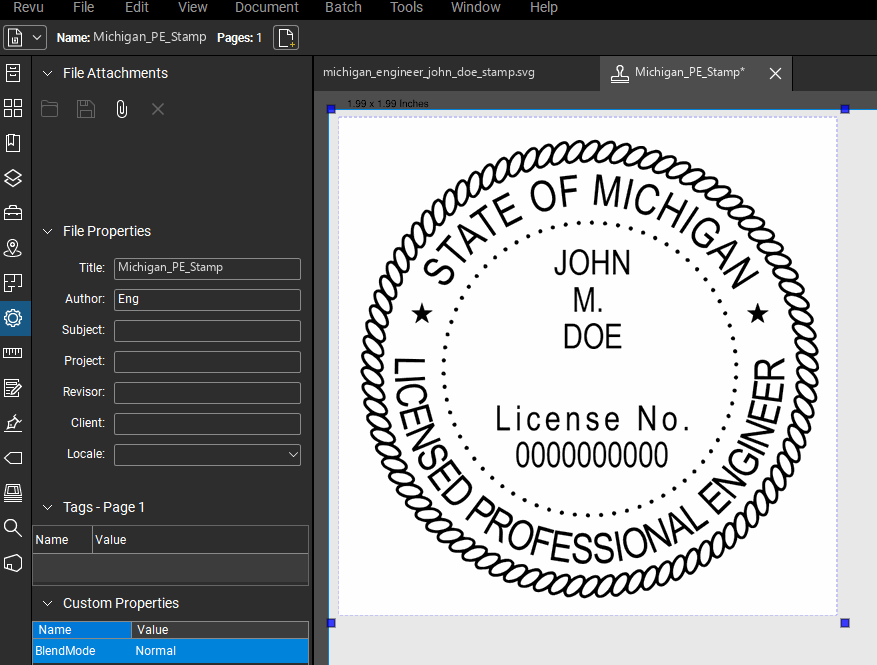This screenshot has height=665, width=877.
Task: Open the Studio panel icon
Action: point(13,563)
